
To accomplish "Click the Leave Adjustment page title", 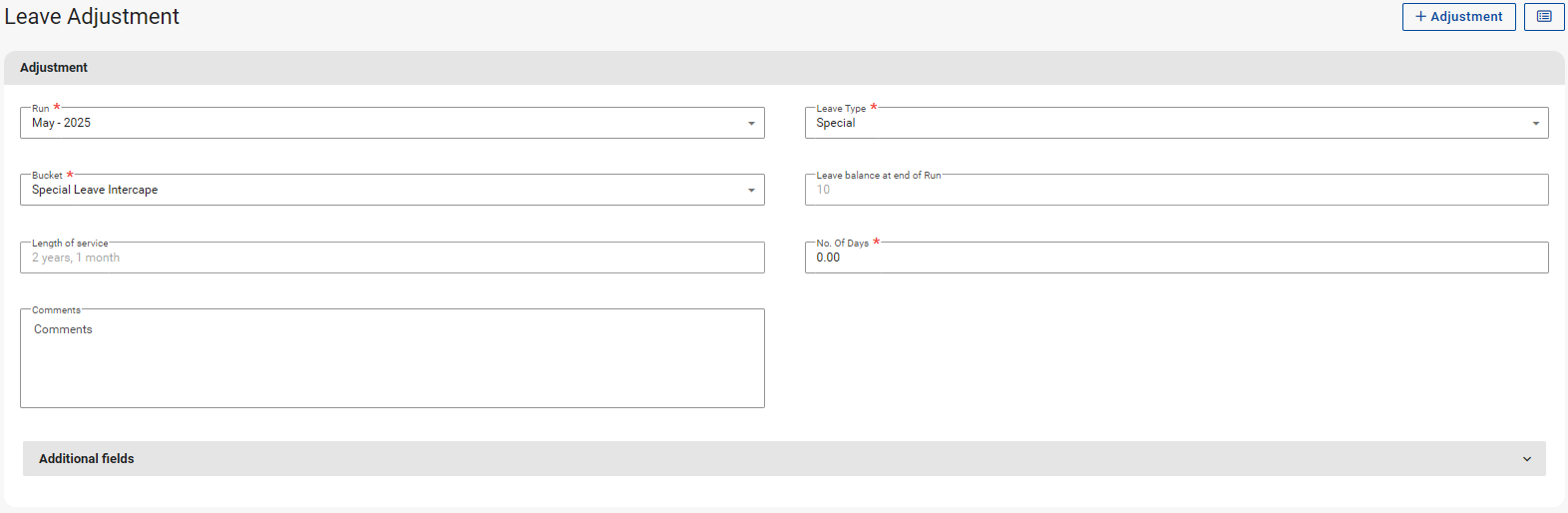I will [x=92, y=17].
